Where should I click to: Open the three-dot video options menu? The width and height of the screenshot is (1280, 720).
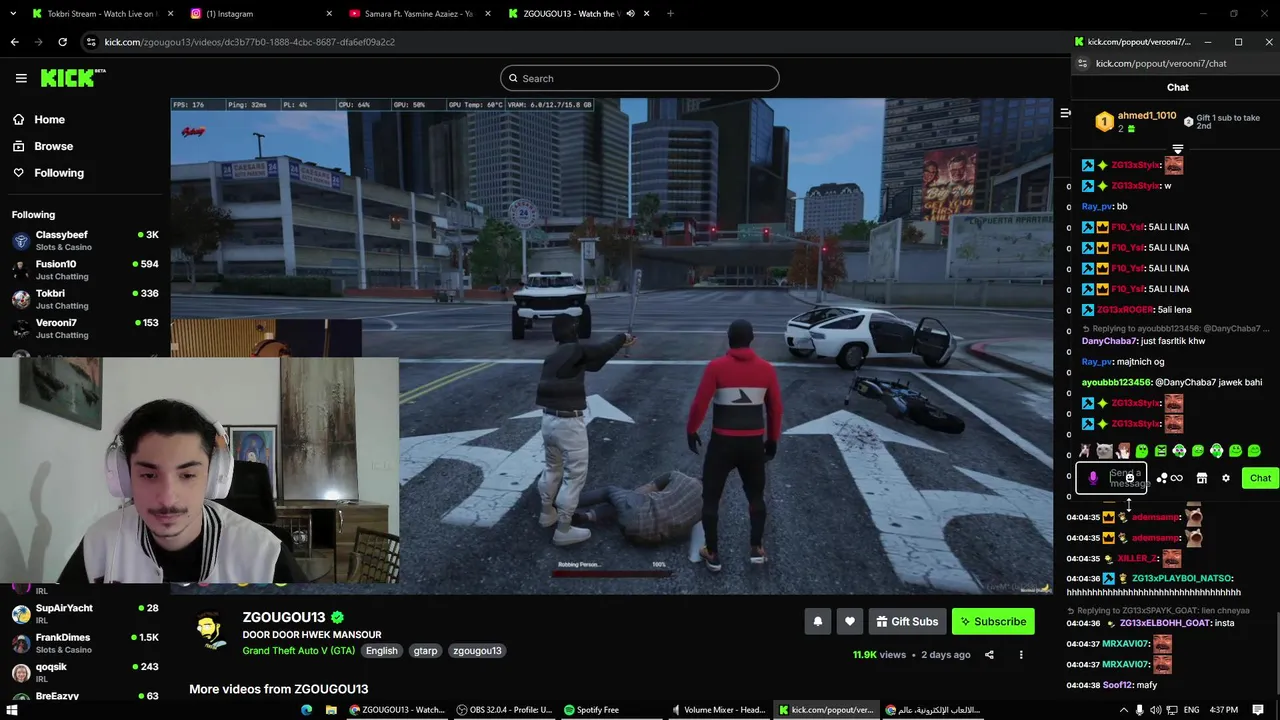(1021, 655)
